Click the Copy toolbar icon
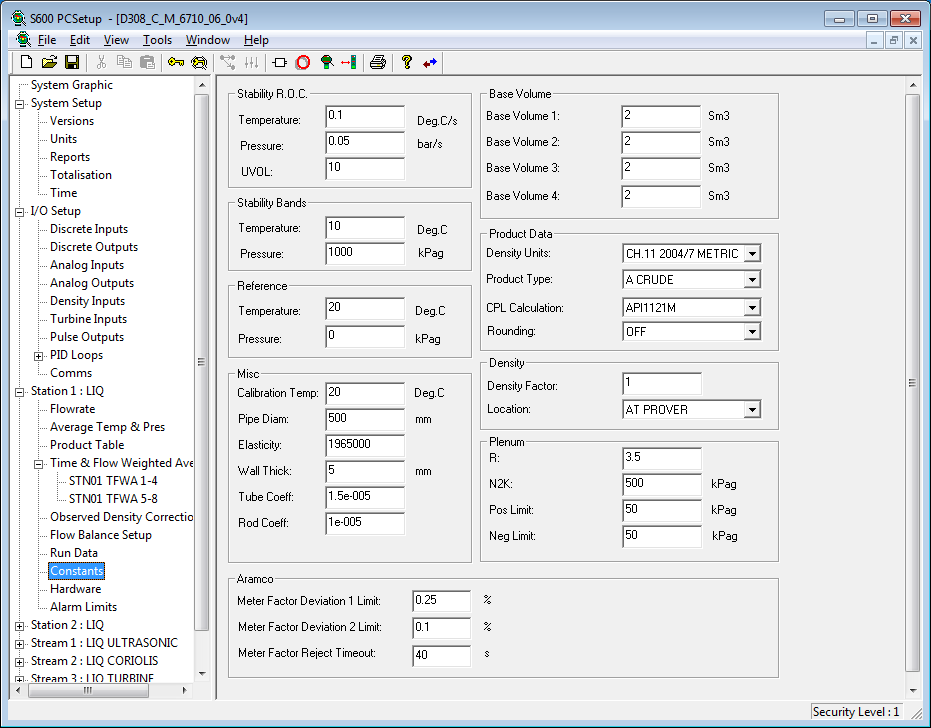Viewport: 931px width, 728px height. coord(124,62)
